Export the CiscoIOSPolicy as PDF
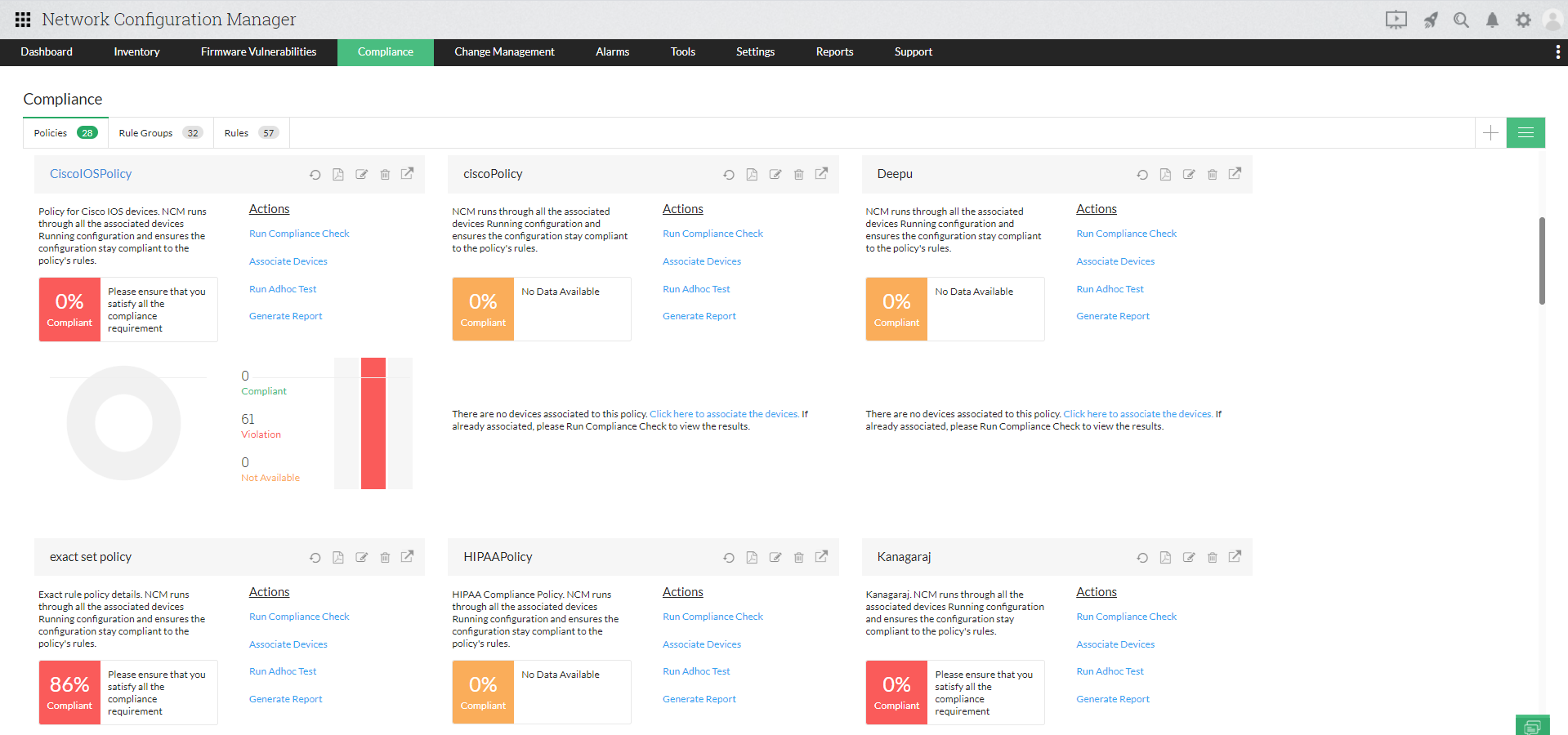1568x735 pixels. (x=338, y=174)
